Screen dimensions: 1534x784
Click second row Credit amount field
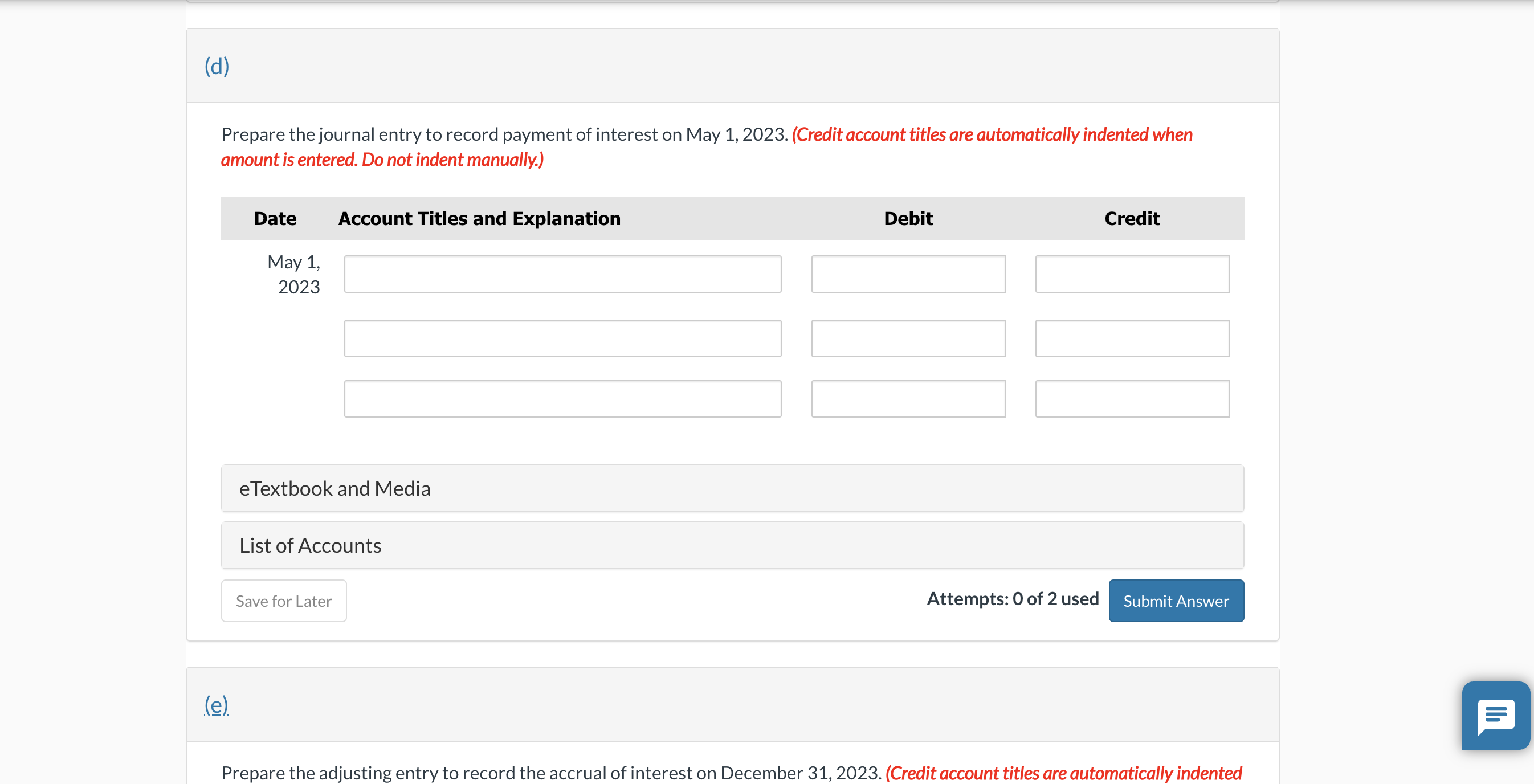click(x=1132, y=338)
